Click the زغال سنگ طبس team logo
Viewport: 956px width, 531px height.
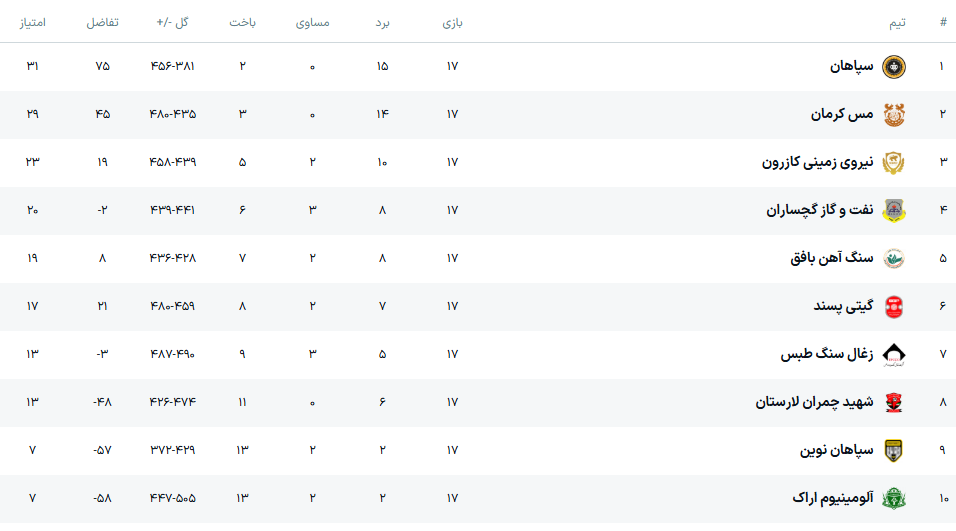click(893, 354)
